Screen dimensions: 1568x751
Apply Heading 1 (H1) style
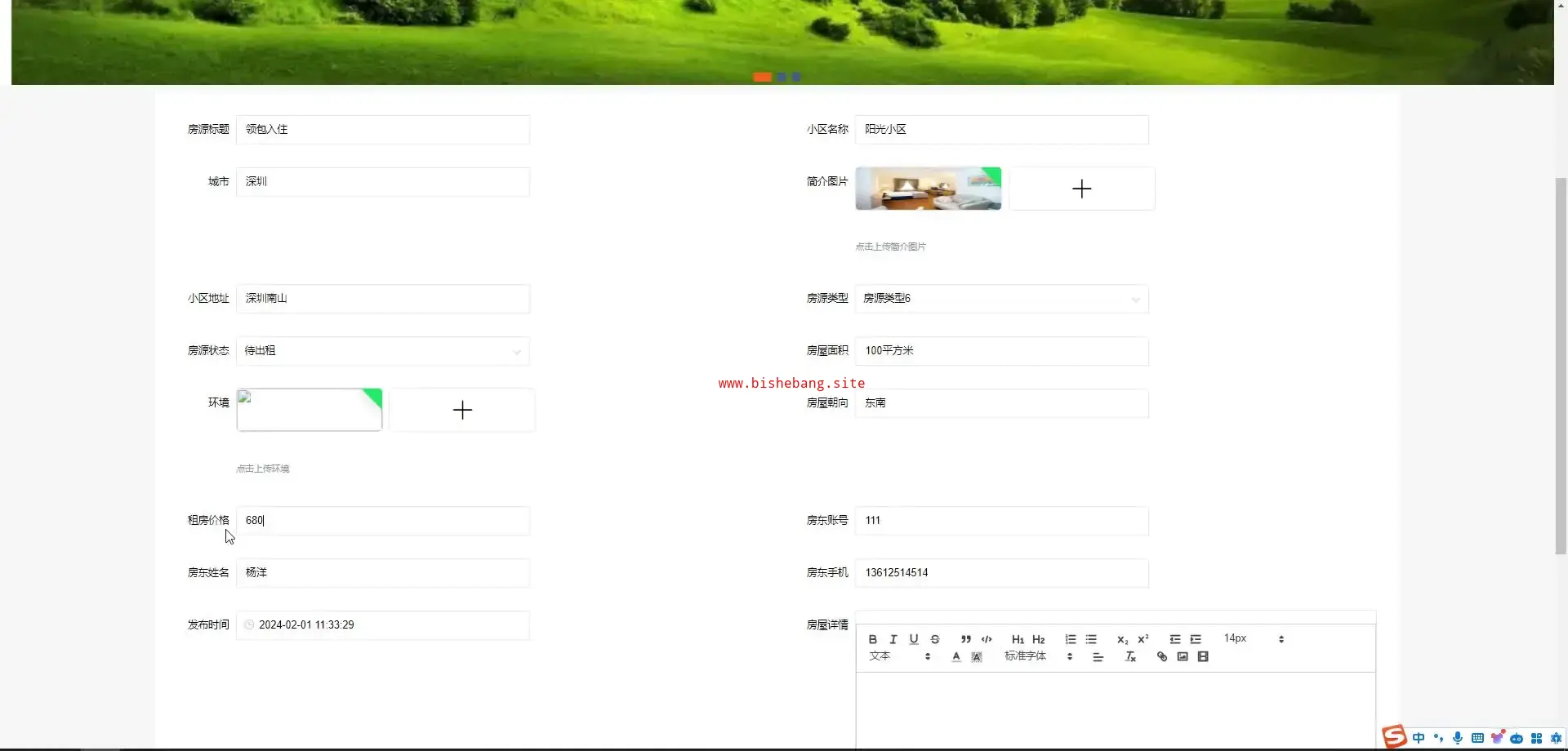pyautogui.click(x=1018, y=640)
